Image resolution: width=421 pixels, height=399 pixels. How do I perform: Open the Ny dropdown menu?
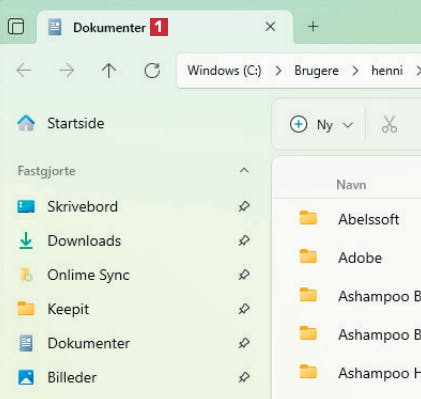321,125
